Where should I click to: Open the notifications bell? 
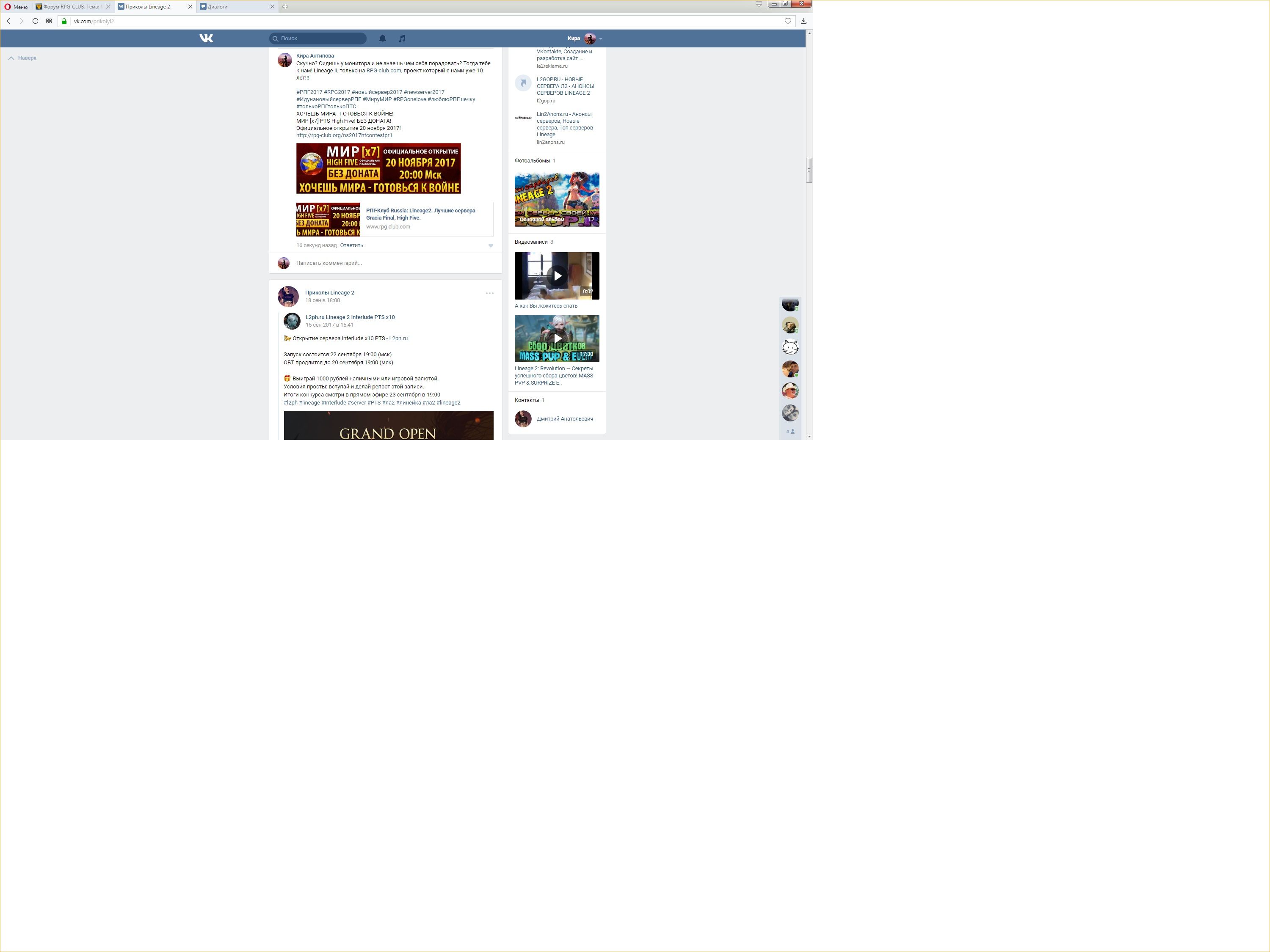click(382, 39)
